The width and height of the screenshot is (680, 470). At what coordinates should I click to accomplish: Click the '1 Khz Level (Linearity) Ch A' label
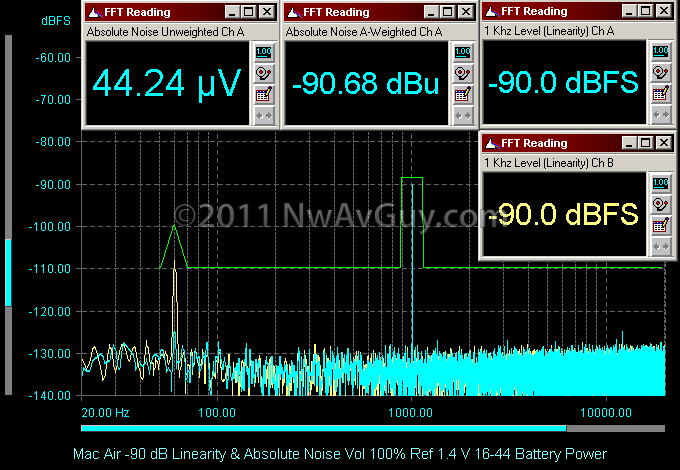(549, 31)
